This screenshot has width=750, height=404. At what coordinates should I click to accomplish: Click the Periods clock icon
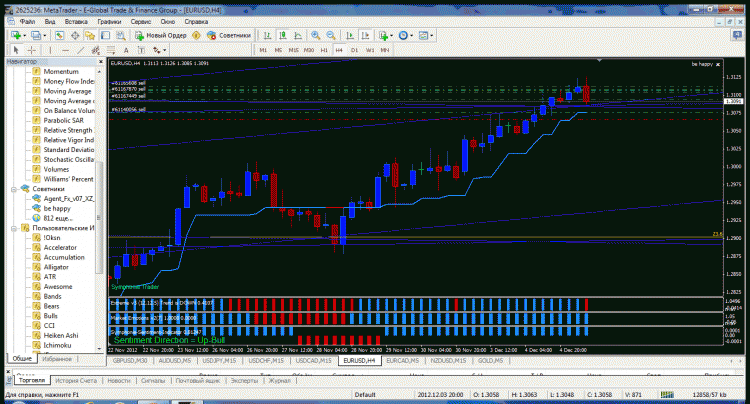click(403, 35)
